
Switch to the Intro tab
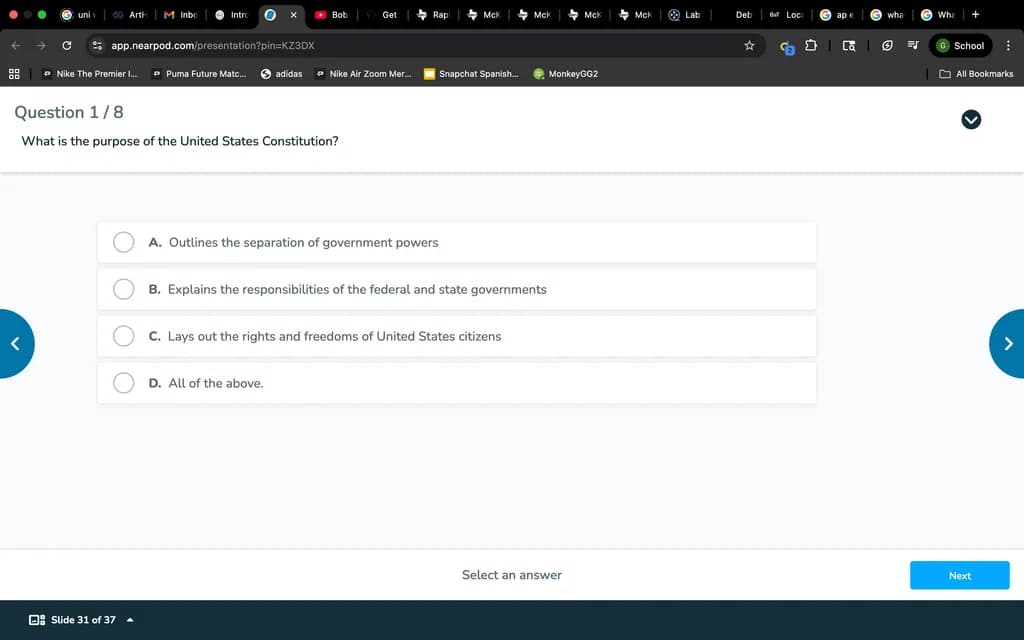point(232,14)
